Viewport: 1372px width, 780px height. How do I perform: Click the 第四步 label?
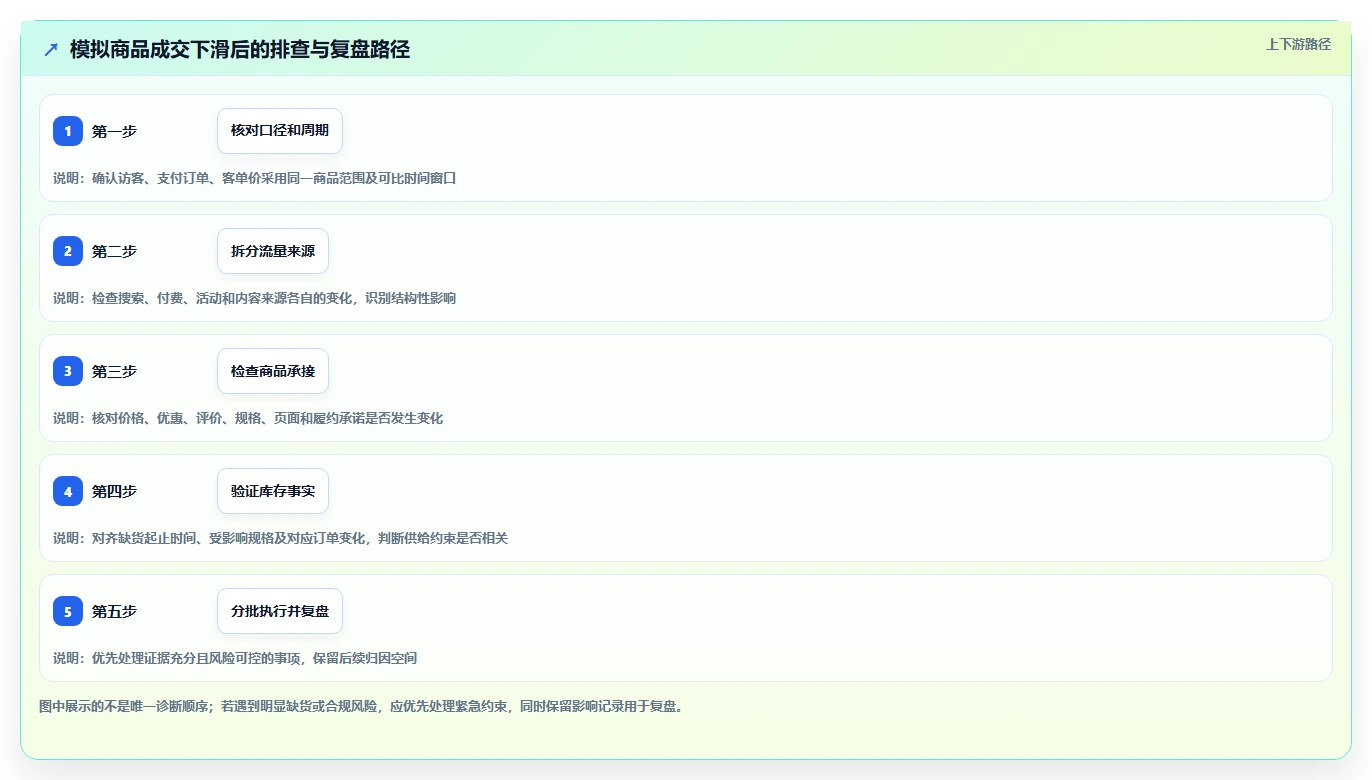114,491
